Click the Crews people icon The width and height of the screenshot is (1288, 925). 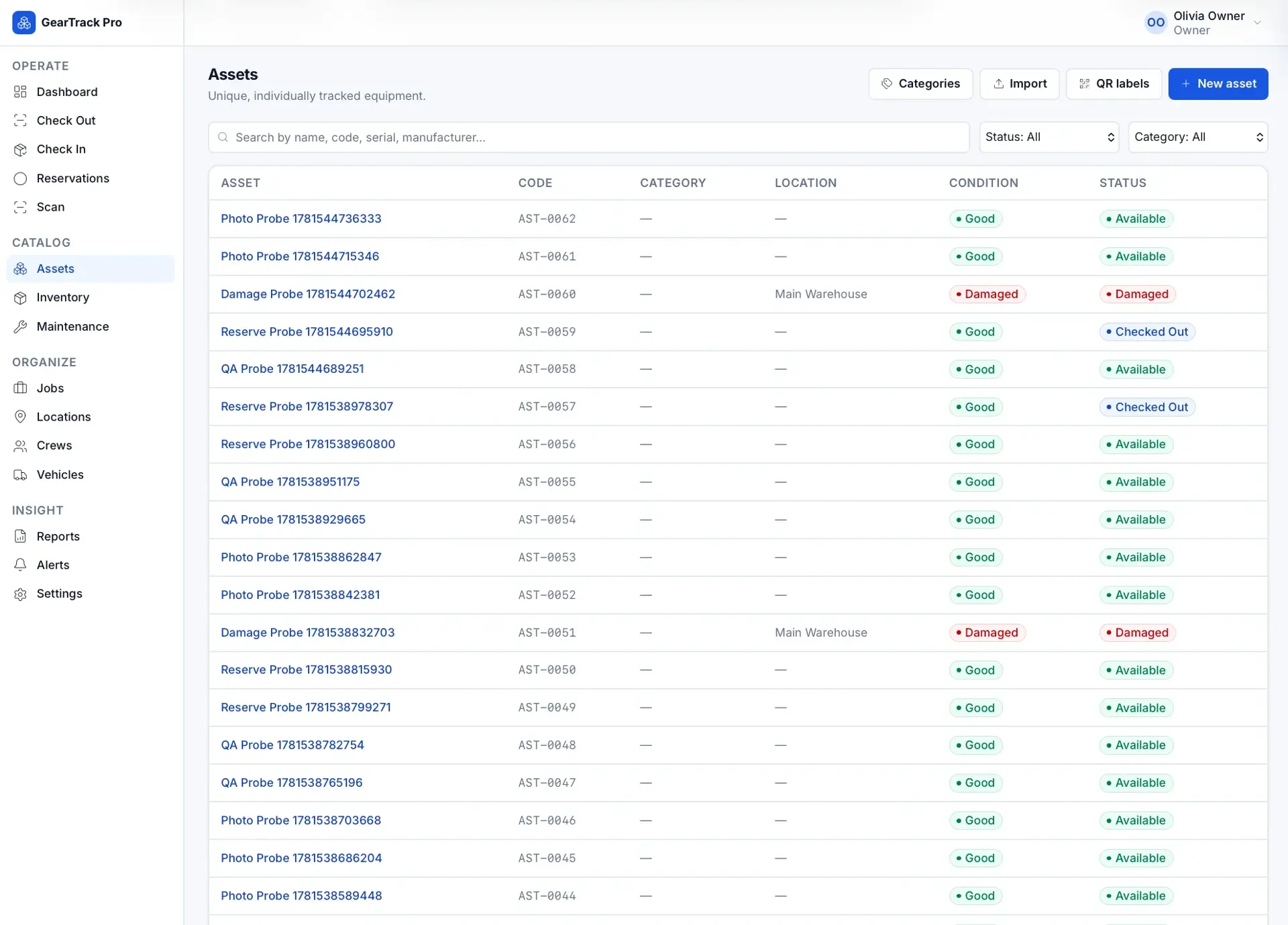[20, 446]
